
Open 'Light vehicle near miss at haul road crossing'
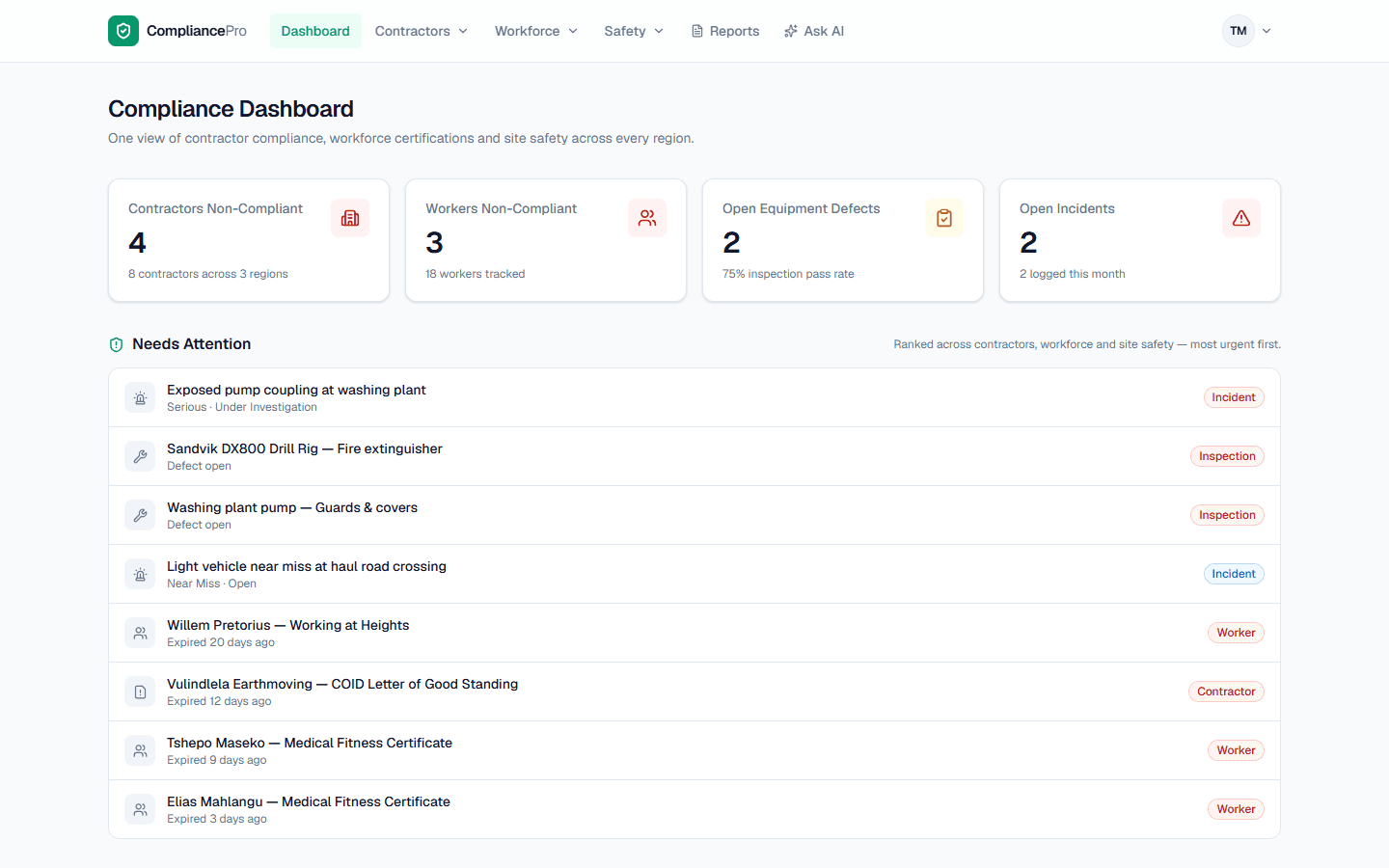[694, 574]
